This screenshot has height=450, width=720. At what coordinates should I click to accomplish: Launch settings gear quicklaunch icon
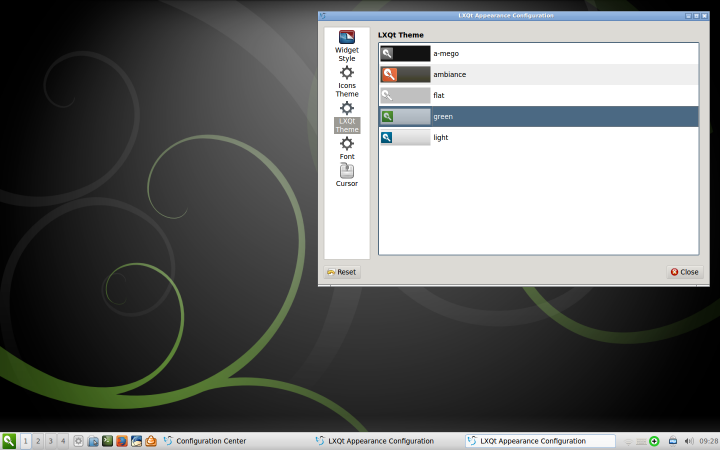pos(79,441)
